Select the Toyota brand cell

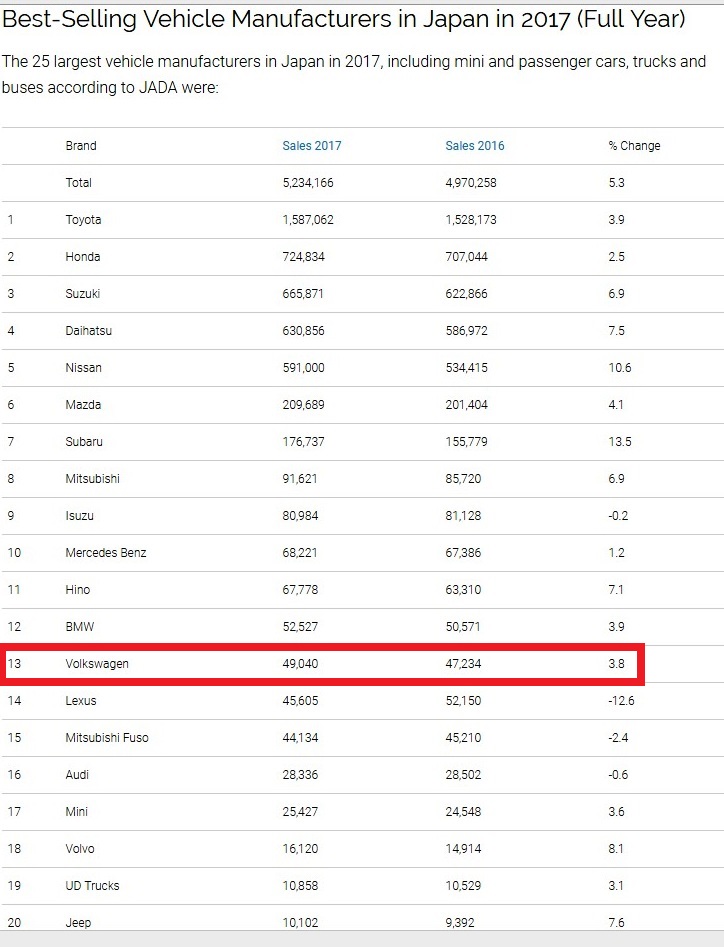[83, 219]
